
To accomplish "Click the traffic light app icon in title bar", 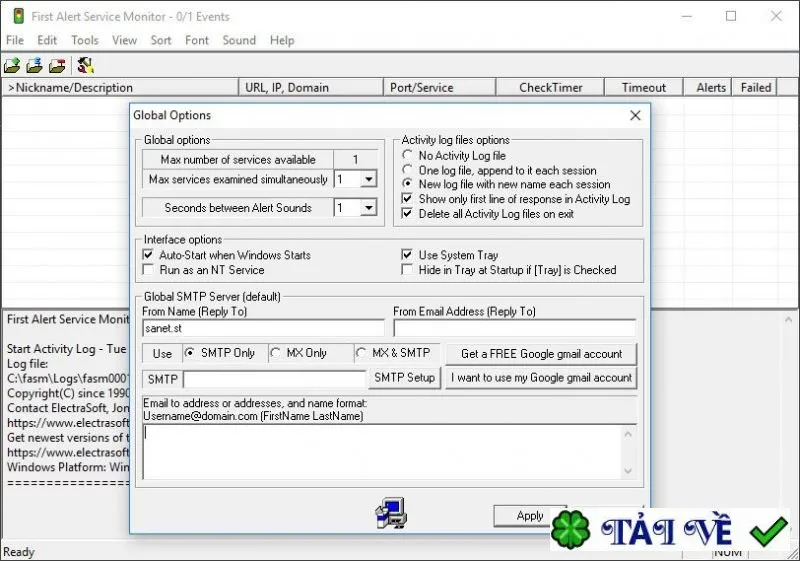I will pos(18,16).
